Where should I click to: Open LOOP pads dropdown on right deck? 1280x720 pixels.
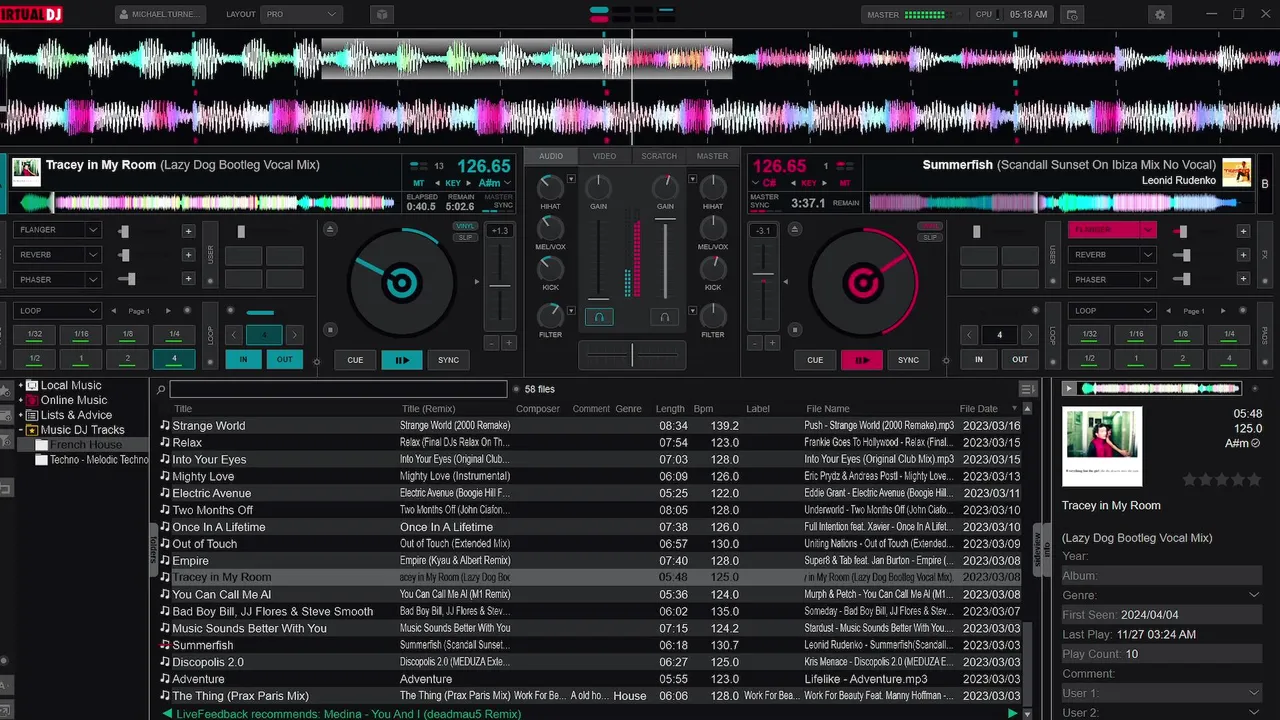point(1112,311)
